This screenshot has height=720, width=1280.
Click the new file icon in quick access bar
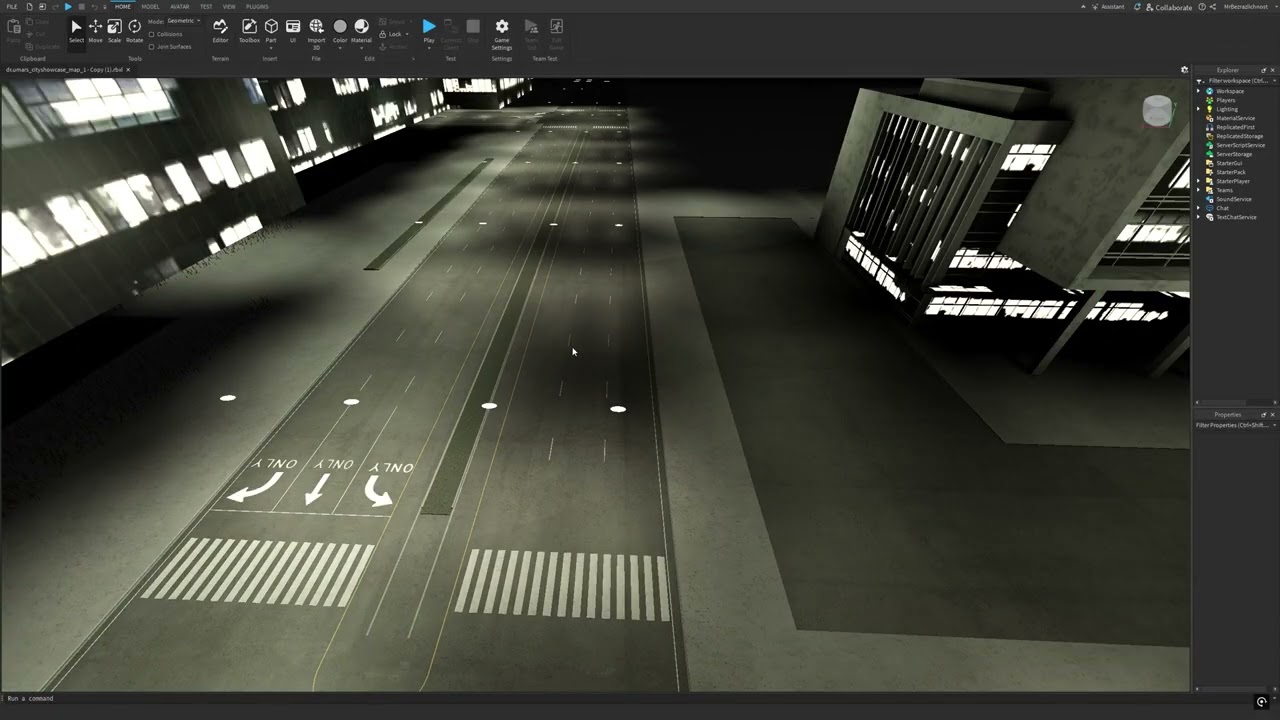[29, 7]
